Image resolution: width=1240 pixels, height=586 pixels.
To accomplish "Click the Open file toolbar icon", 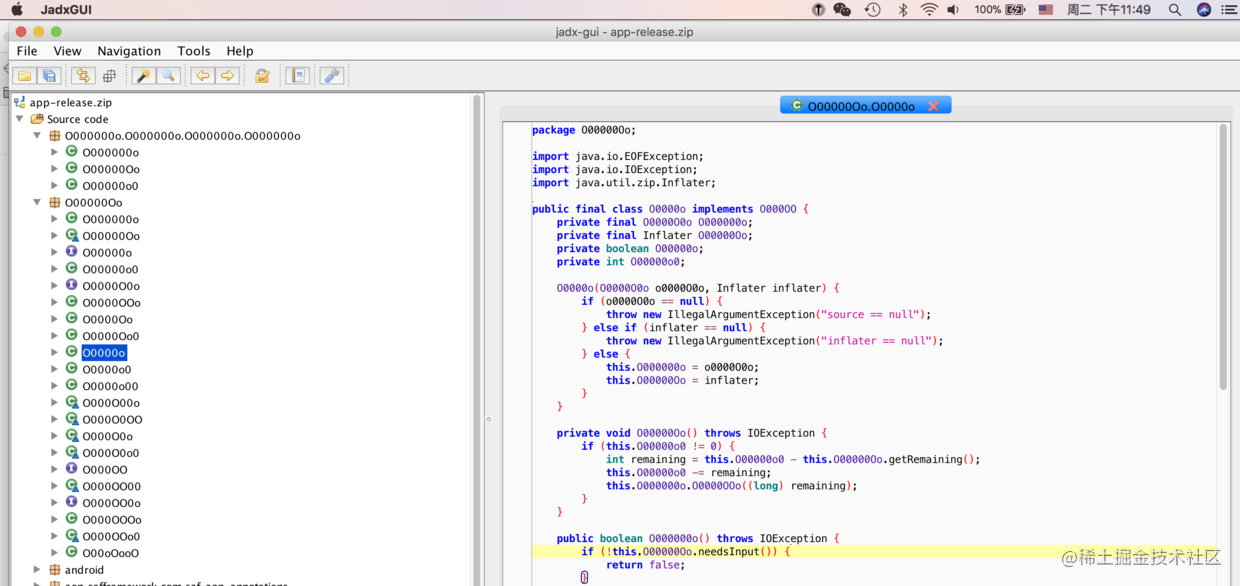I will [x=25, y=76].
